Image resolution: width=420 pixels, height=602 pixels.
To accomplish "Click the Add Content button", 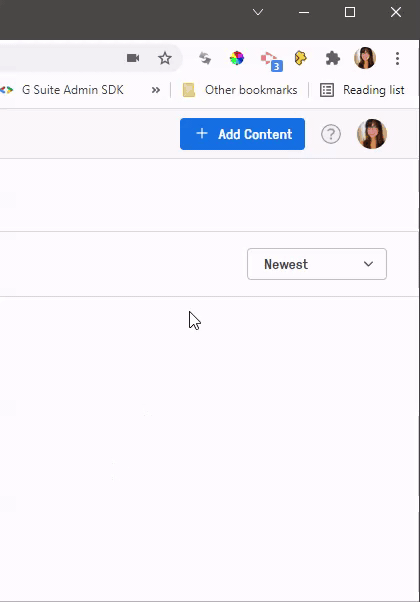I will (x=242, y=134).
